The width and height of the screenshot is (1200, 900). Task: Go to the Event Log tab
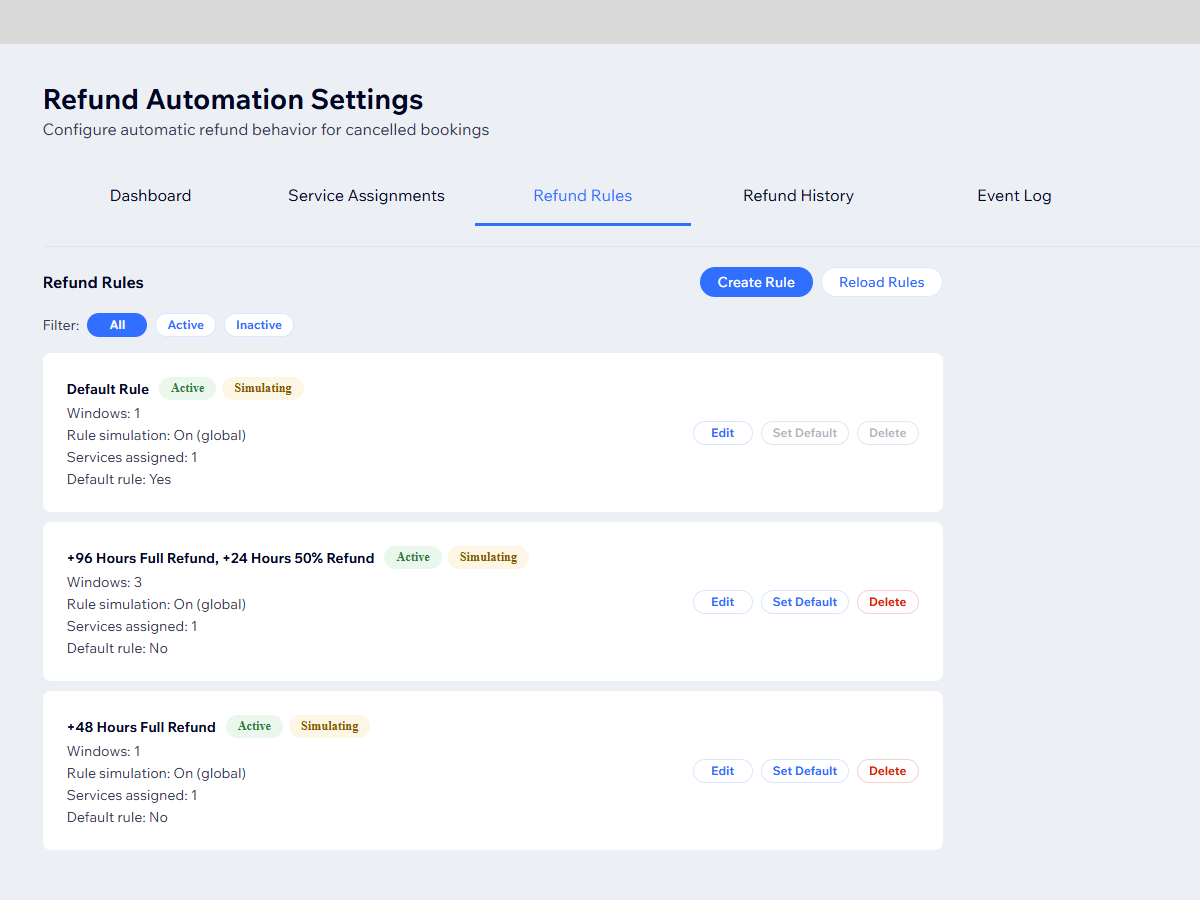(1014, 196)
